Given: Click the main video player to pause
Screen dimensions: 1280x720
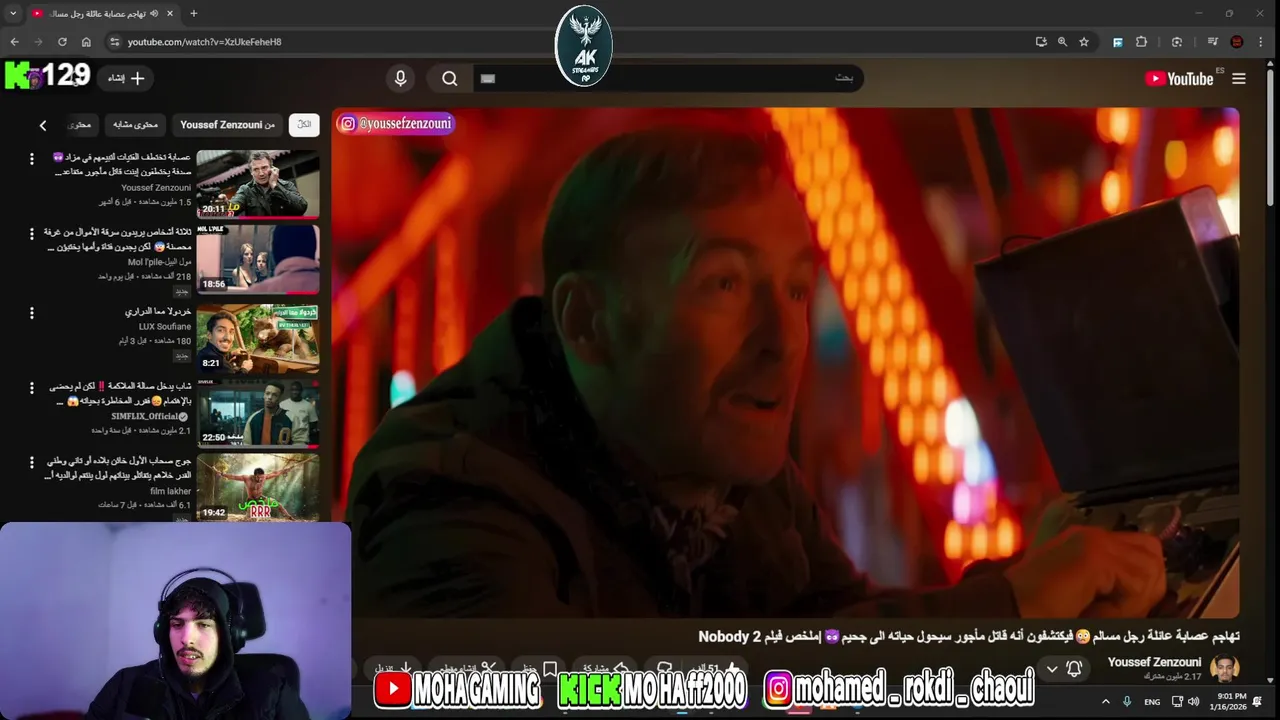Looking at the screenshot, I should [785, 363].
